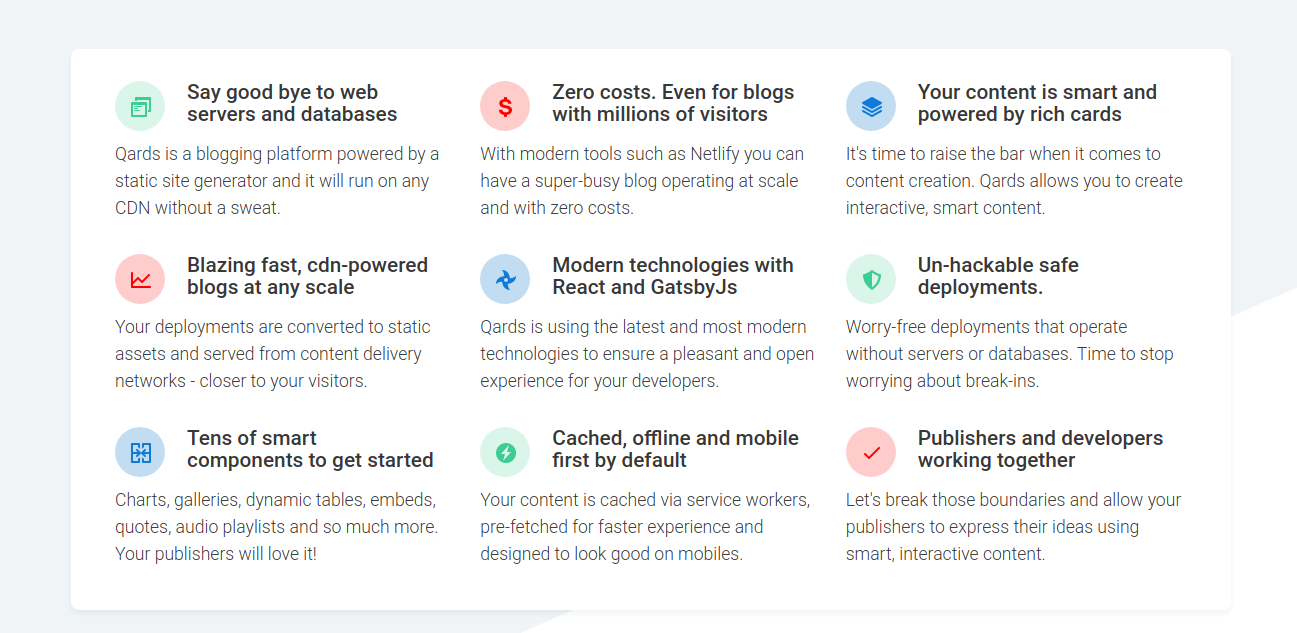This screenshot has width=1297, height=633.
Task: Click the green stacked windows icon
Action: tap(140, 106)
